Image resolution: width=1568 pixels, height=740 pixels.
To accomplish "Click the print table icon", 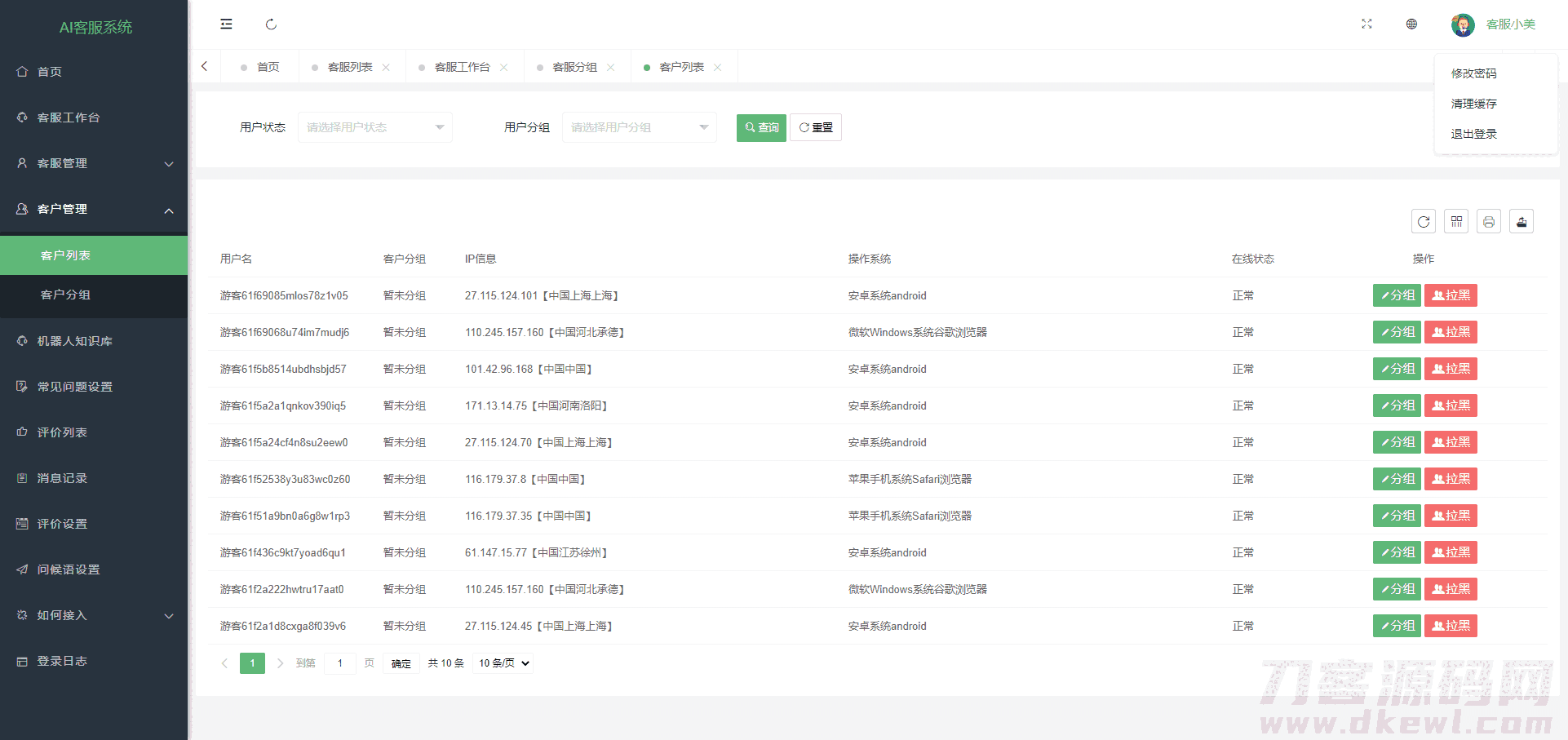I will (x=1489, y=221).
